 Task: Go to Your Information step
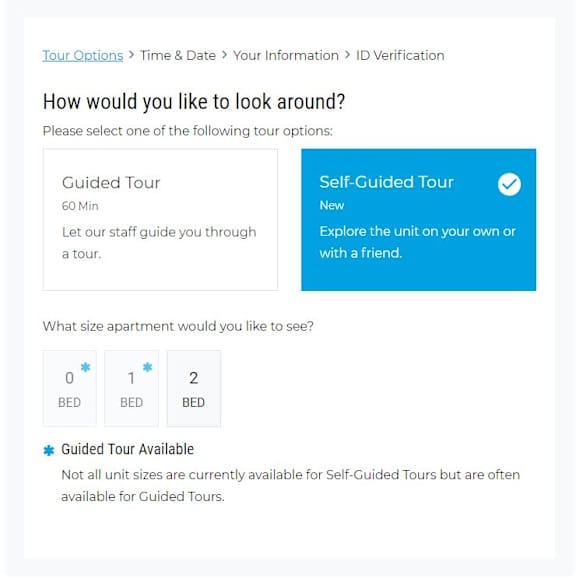click(x=286, y=56)
